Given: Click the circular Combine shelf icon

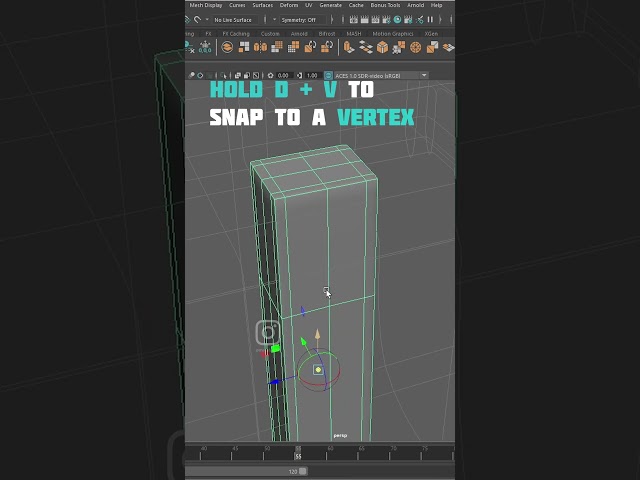Looking at the screenshot, I should pyautogui.click(x=227, y=47).
